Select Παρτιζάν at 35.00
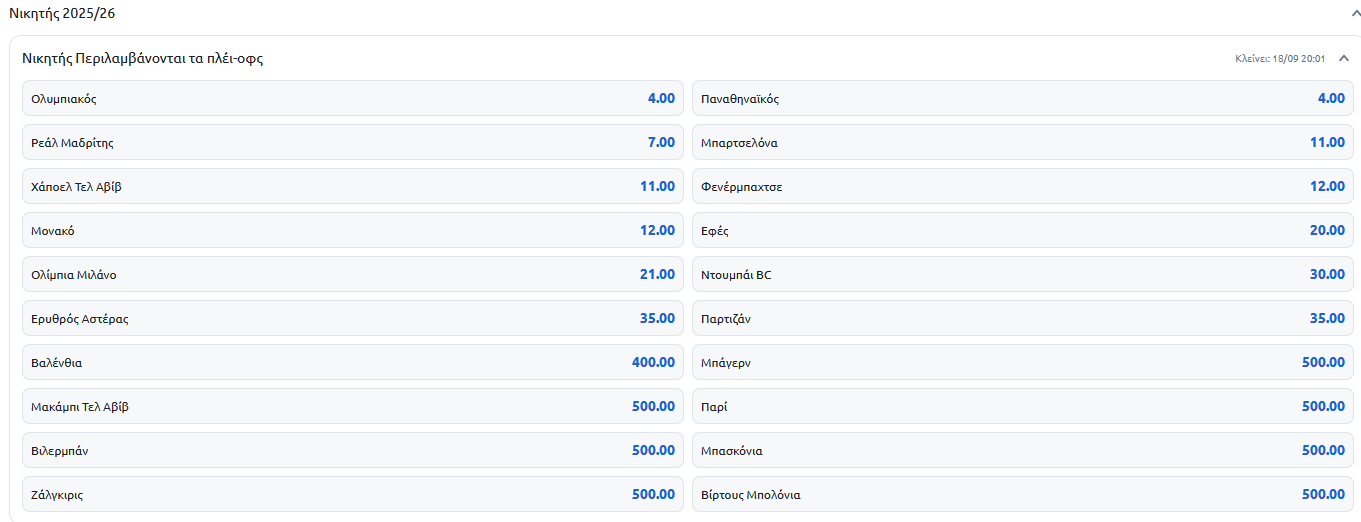 click(1023, 319)
